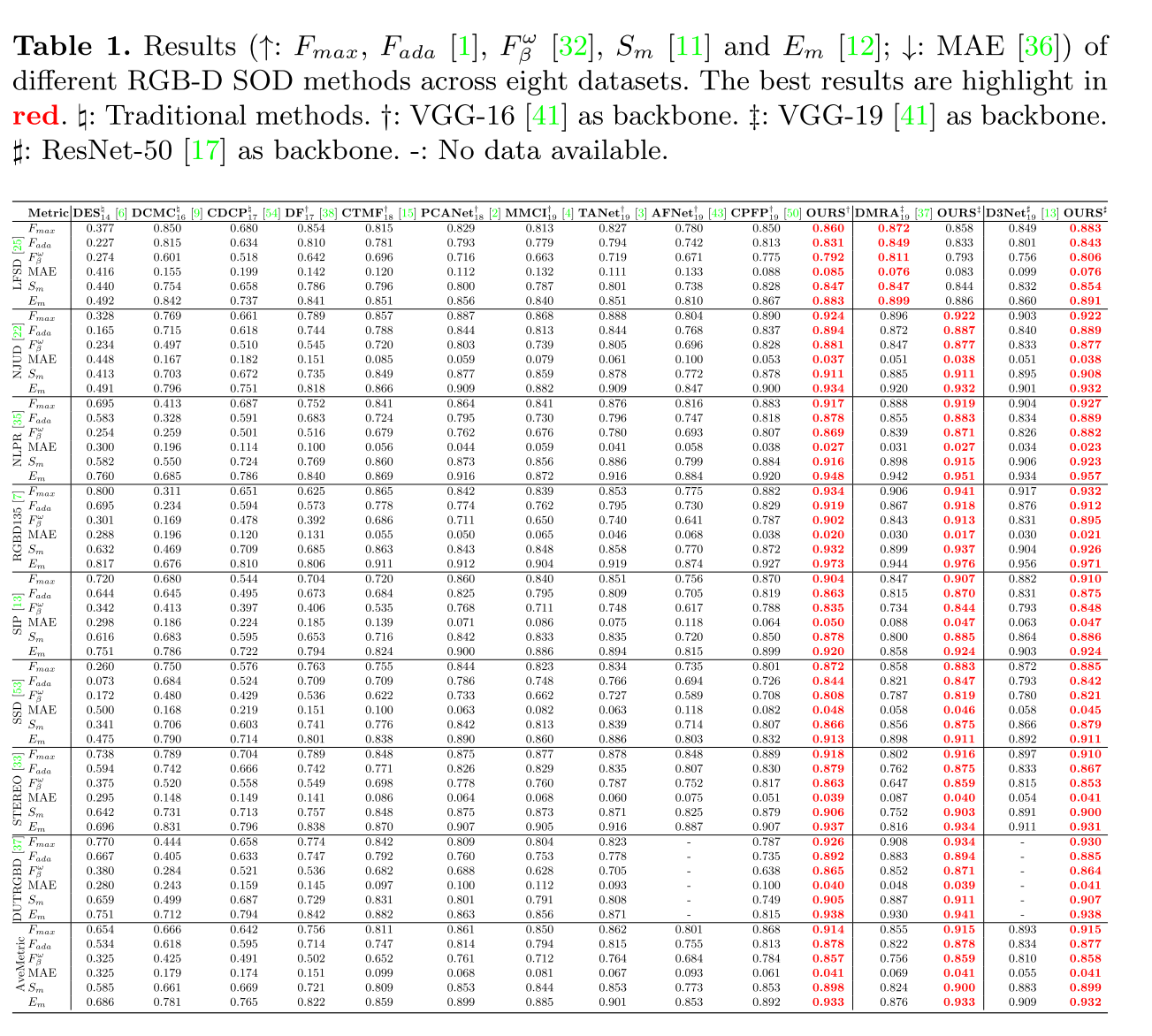Open reference [3] beside the TANet header
The image size is (1152, 1036).
click(x=642, y=213)
